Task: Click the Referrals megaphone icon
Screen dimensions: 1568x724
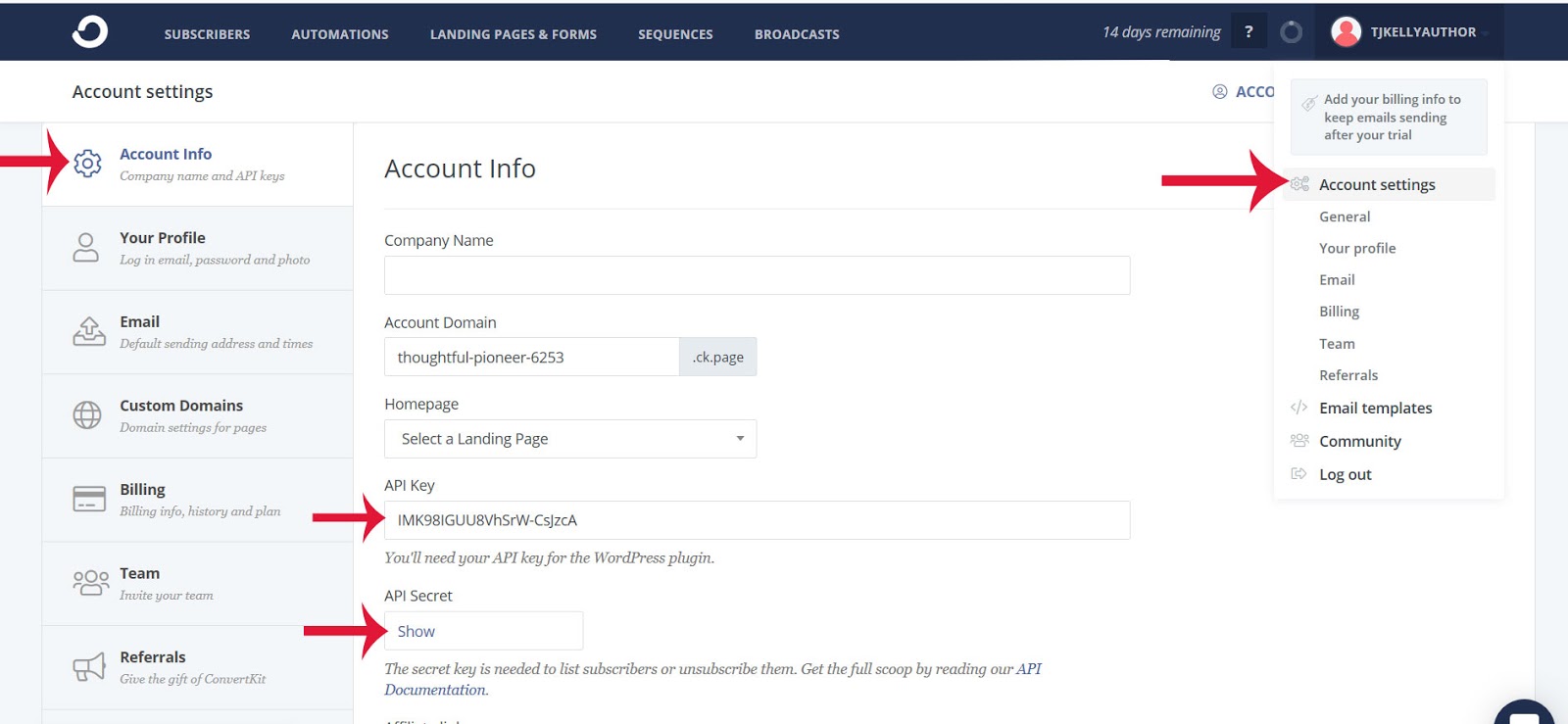Action: (89, 667)
